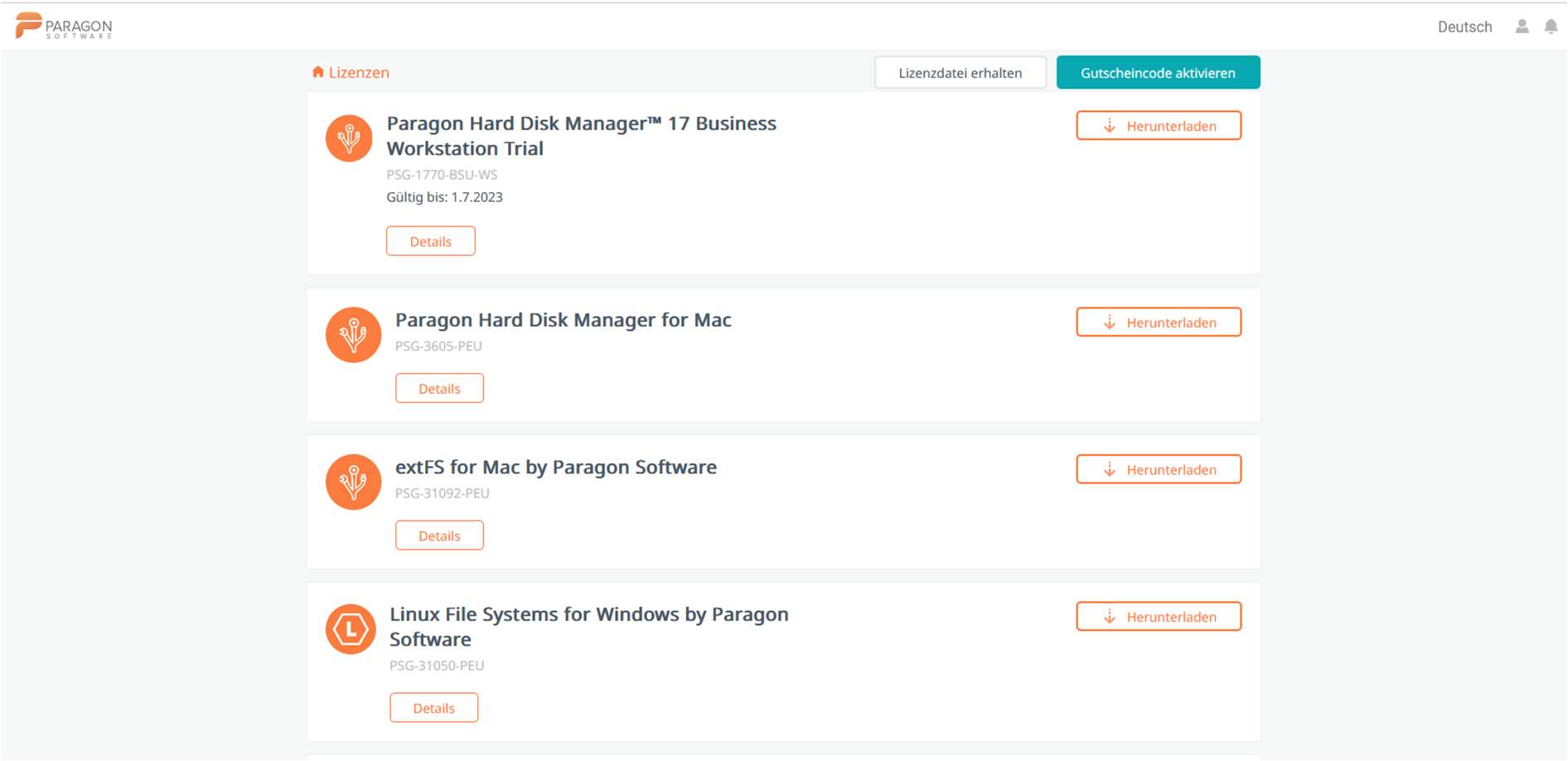The width and height of the screenshot is (1568, 761).
Task: Download Hard Disk Manager 17 Business Workstation Trial
Action: point(1158,126)
